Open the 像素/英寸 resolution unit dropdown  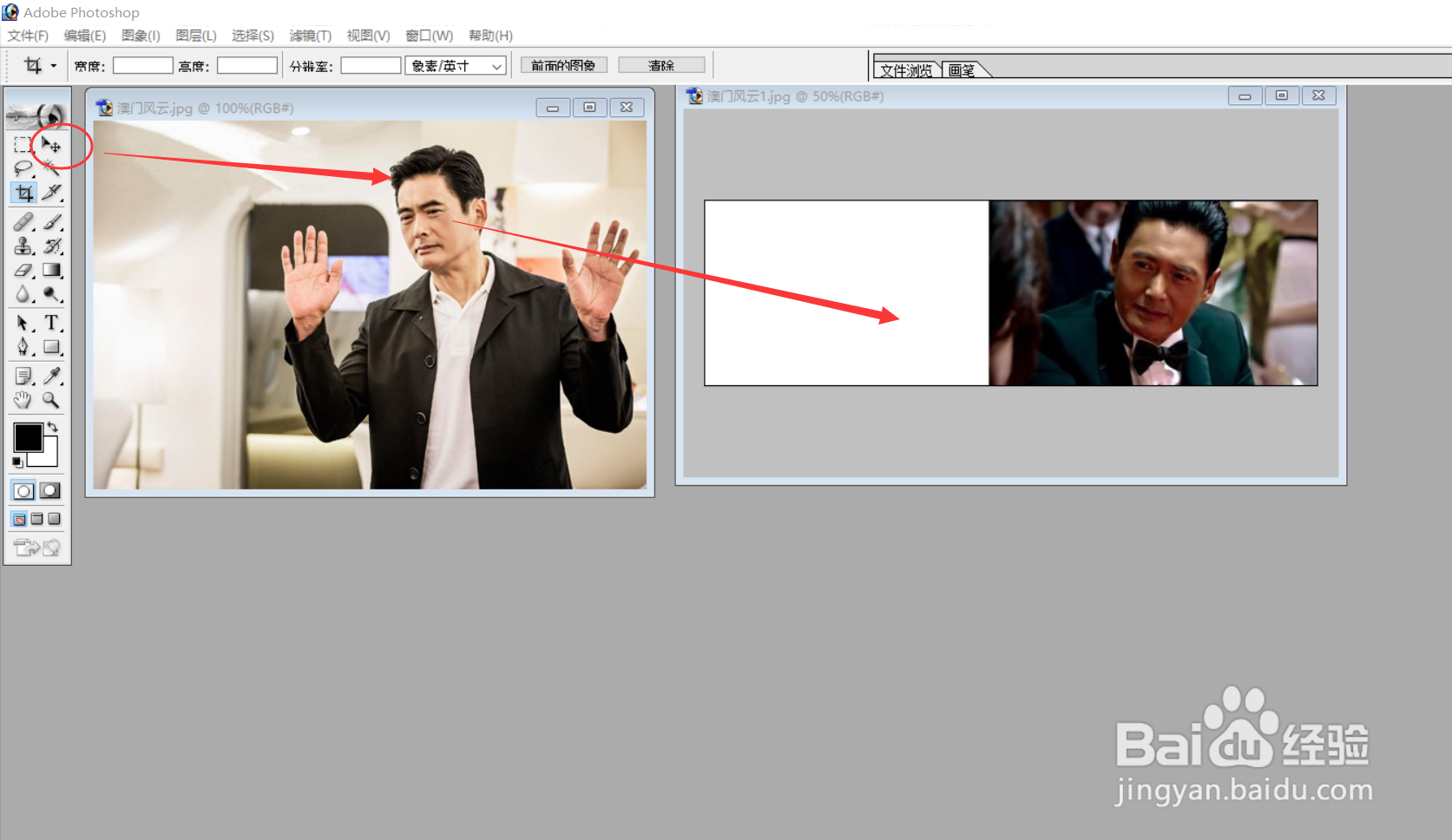(456, 66)
